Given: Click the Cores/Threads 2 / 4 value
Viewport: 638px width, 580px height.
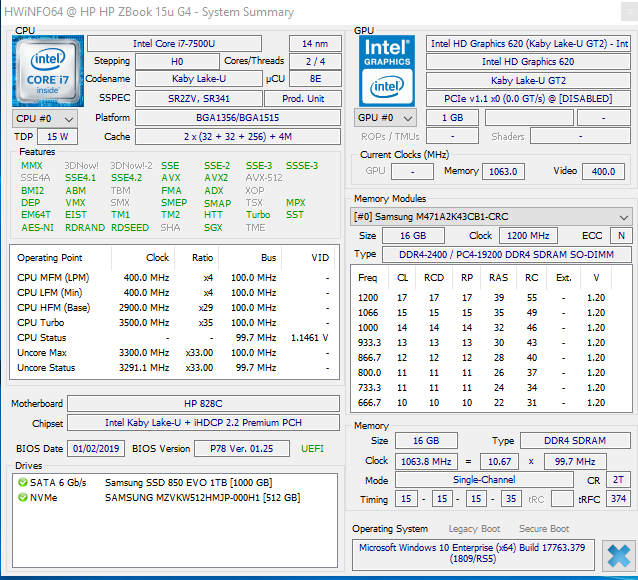Looking at the screenshot, I should [315, 61].
